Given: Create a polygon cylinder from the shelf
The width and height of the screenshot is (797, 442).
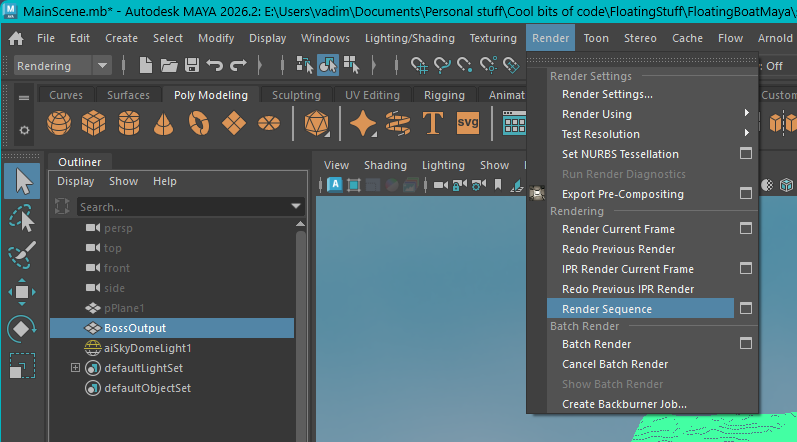Looking at the screenshot, I should pos(129,123).
